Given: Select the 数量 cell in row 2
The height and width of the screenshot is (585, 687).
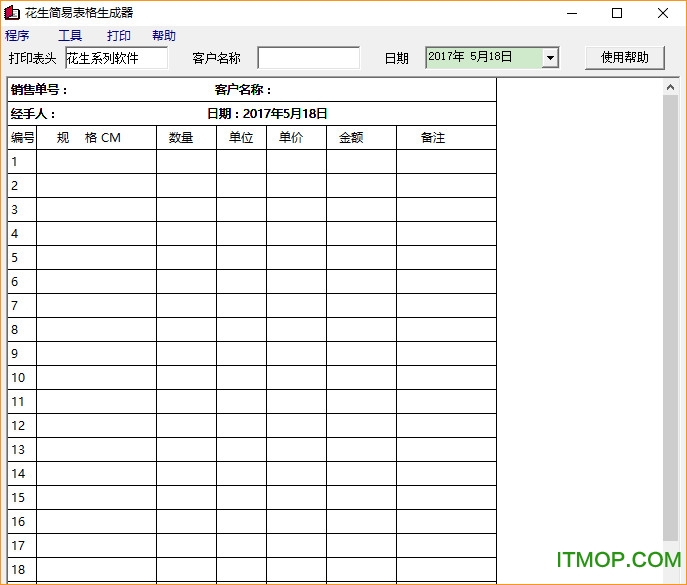Looking at the screenshot, I should (x=186, y=186).
